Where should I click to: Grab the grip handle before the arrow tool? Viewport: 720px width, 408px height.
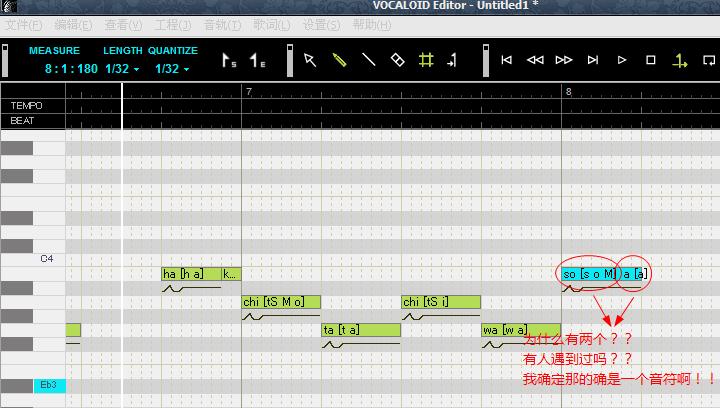(290, 60)
